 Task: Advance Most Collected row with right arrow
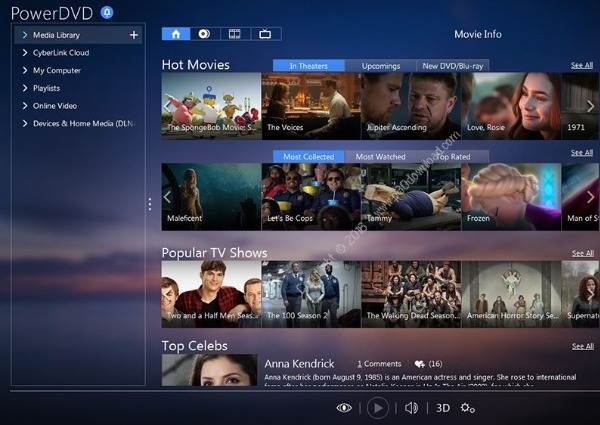tap(590, 197)
